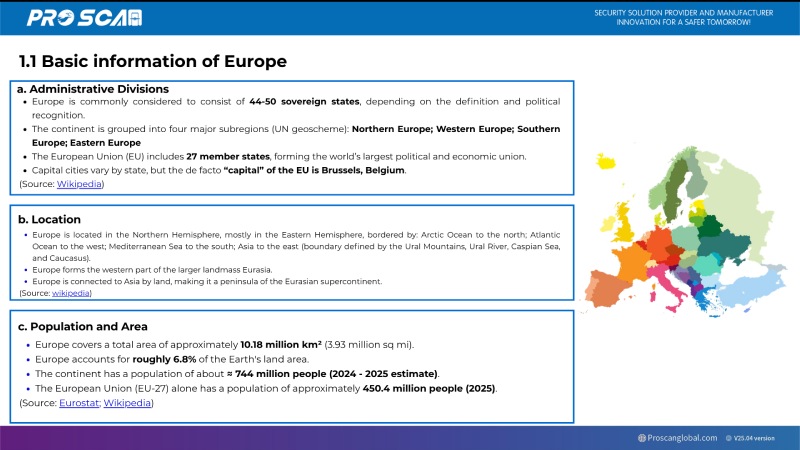
Task: Click the "c. Population and Area" heading
Action: click(83, 327)
